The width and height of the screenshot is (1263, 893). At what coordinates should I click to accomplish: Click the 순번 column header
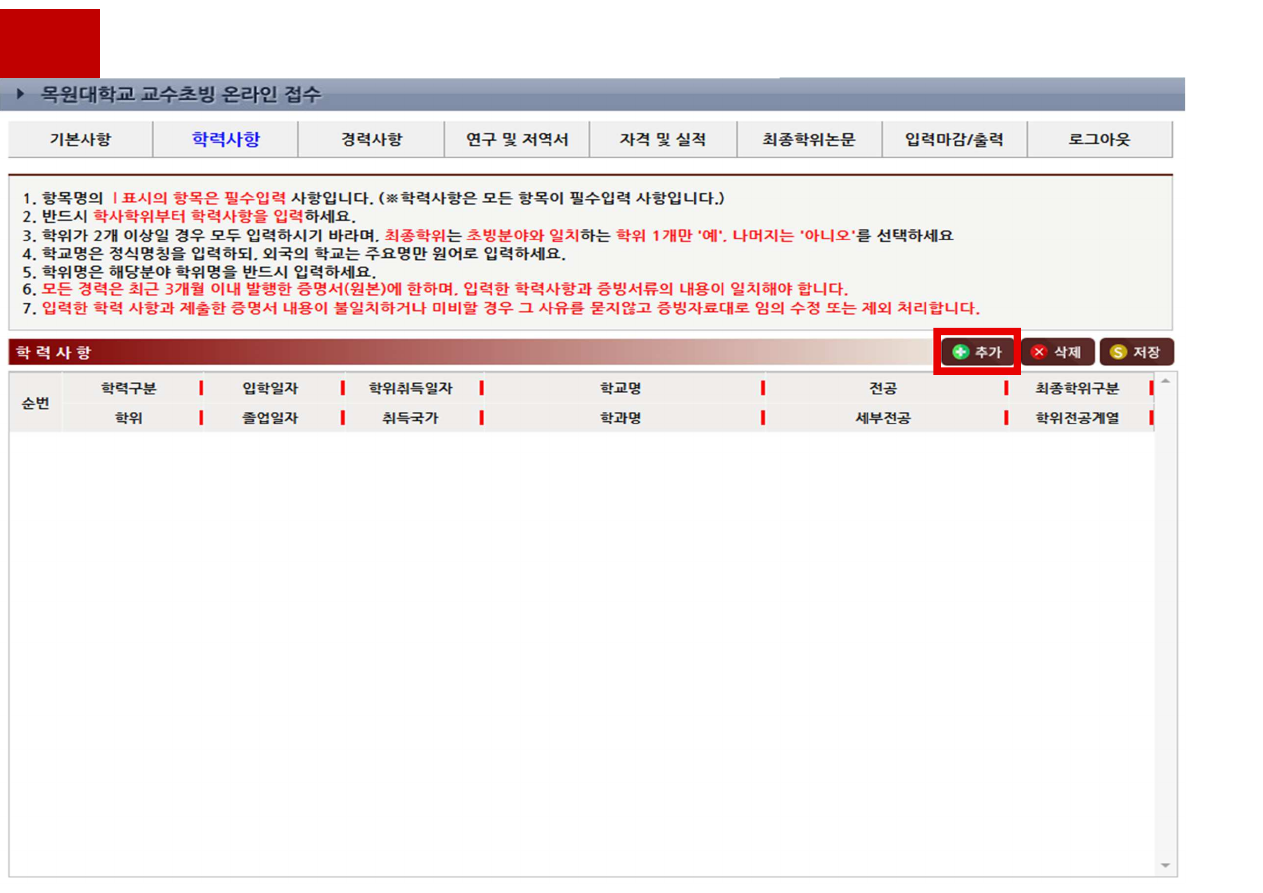35,403
